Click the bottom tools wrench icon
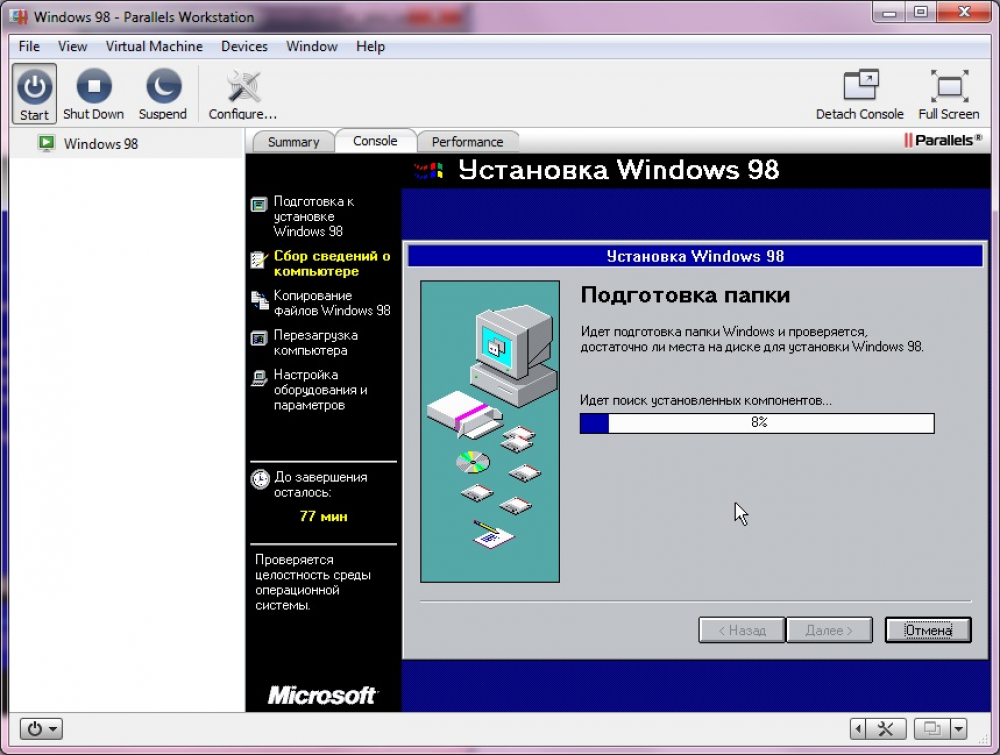The height and width of the screenshot is (755, 1000). pyautogui.click(x=886, y=728)
